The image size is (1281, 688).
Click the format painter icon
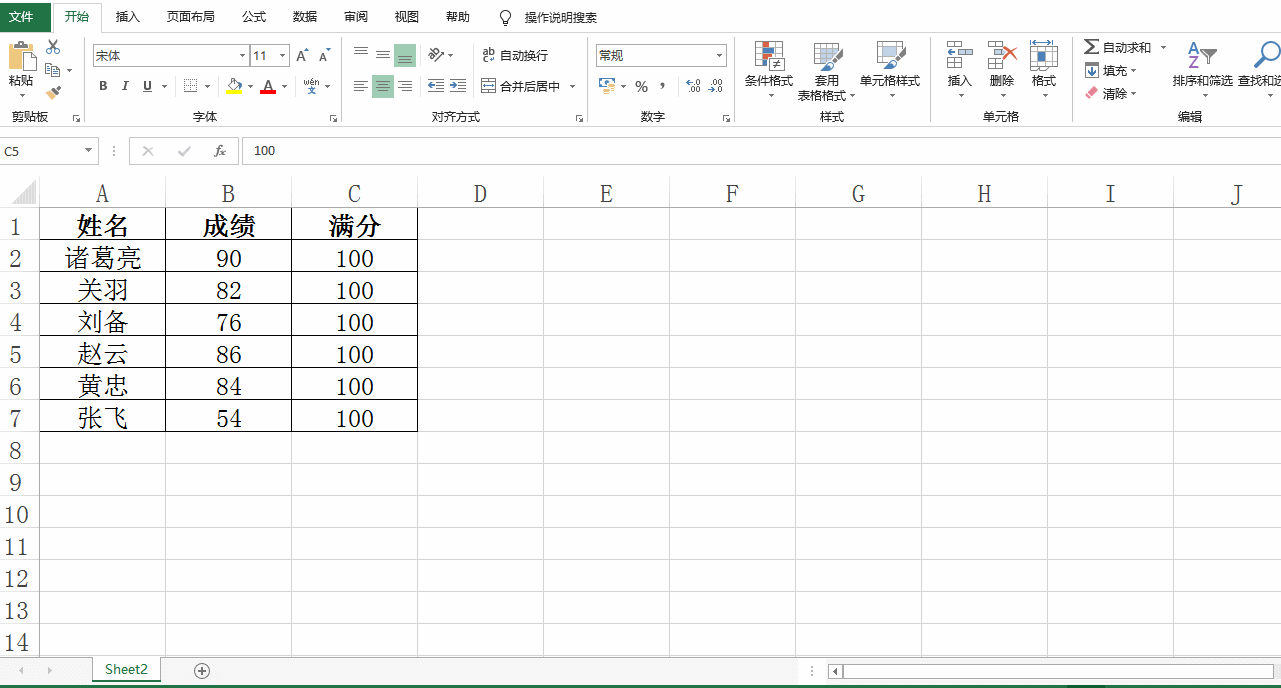point(52,91)
